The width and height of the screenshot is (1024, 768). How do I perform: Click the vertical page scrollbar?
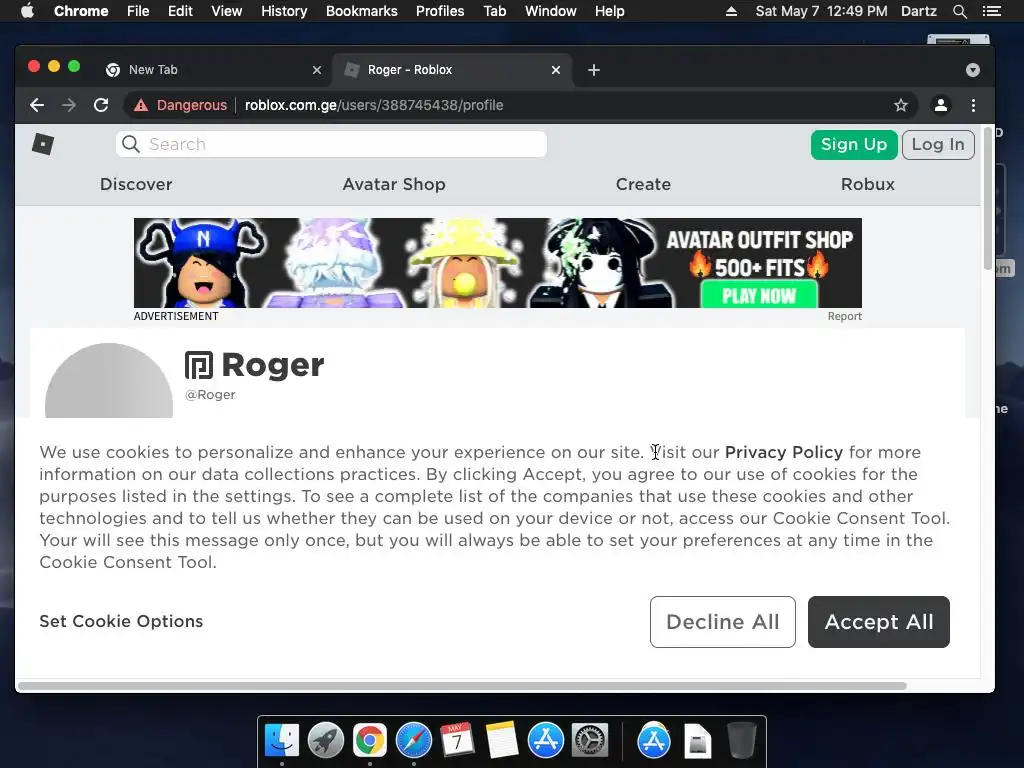[x=987, y=198]
